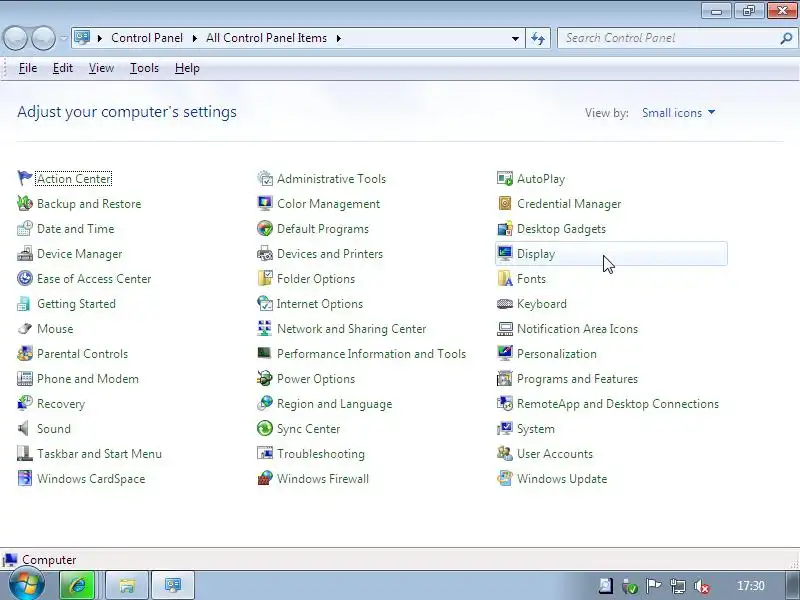Viewport: 800px width, 600px height.
Task: Click RemoteApp and Desktop Connections link
Action: pyautogui.click(x=618, y=404)
